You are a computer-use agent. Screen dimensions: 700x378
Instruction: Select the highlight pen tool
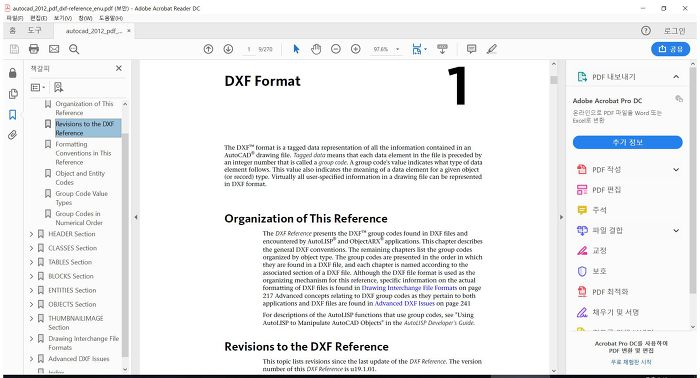click(492, 49)
